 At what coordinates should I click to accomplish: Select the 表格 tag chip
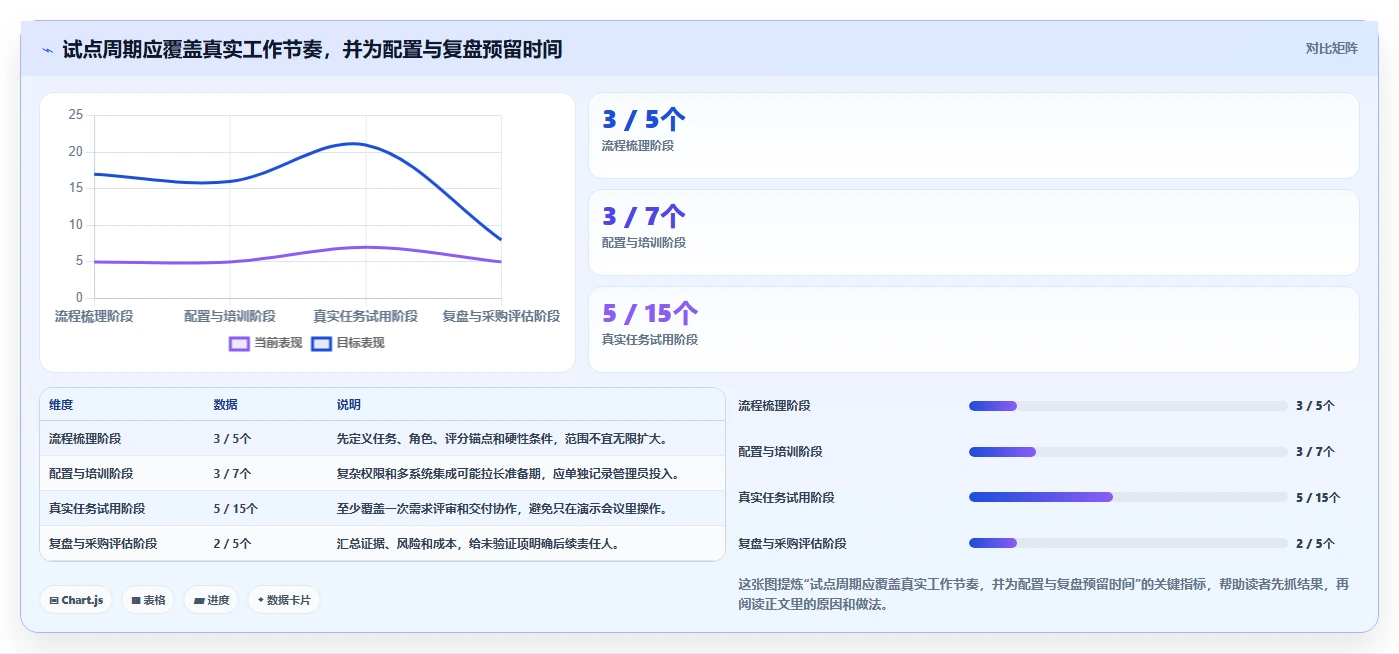(149, 600)
